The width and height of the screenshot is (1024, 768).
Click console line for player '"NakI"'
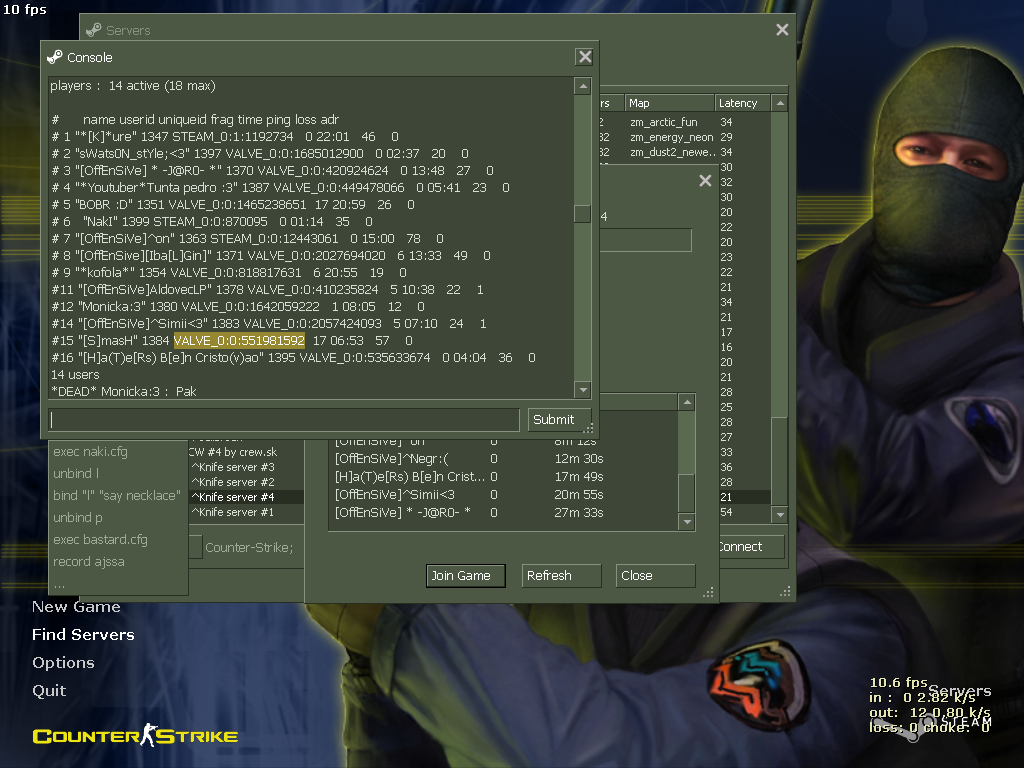212,221
